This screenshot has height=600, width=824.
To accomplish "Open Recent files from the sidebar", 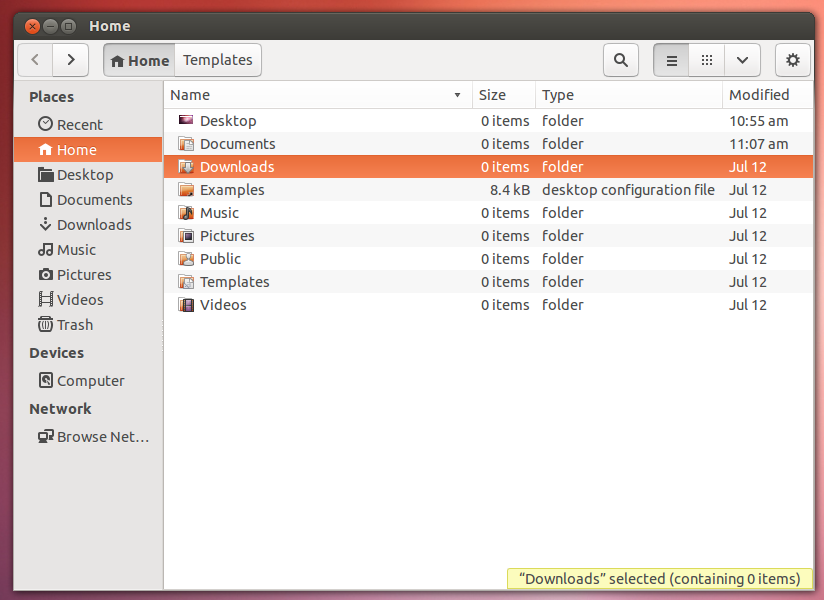I will pyautogui.click(x=78, y=124).
